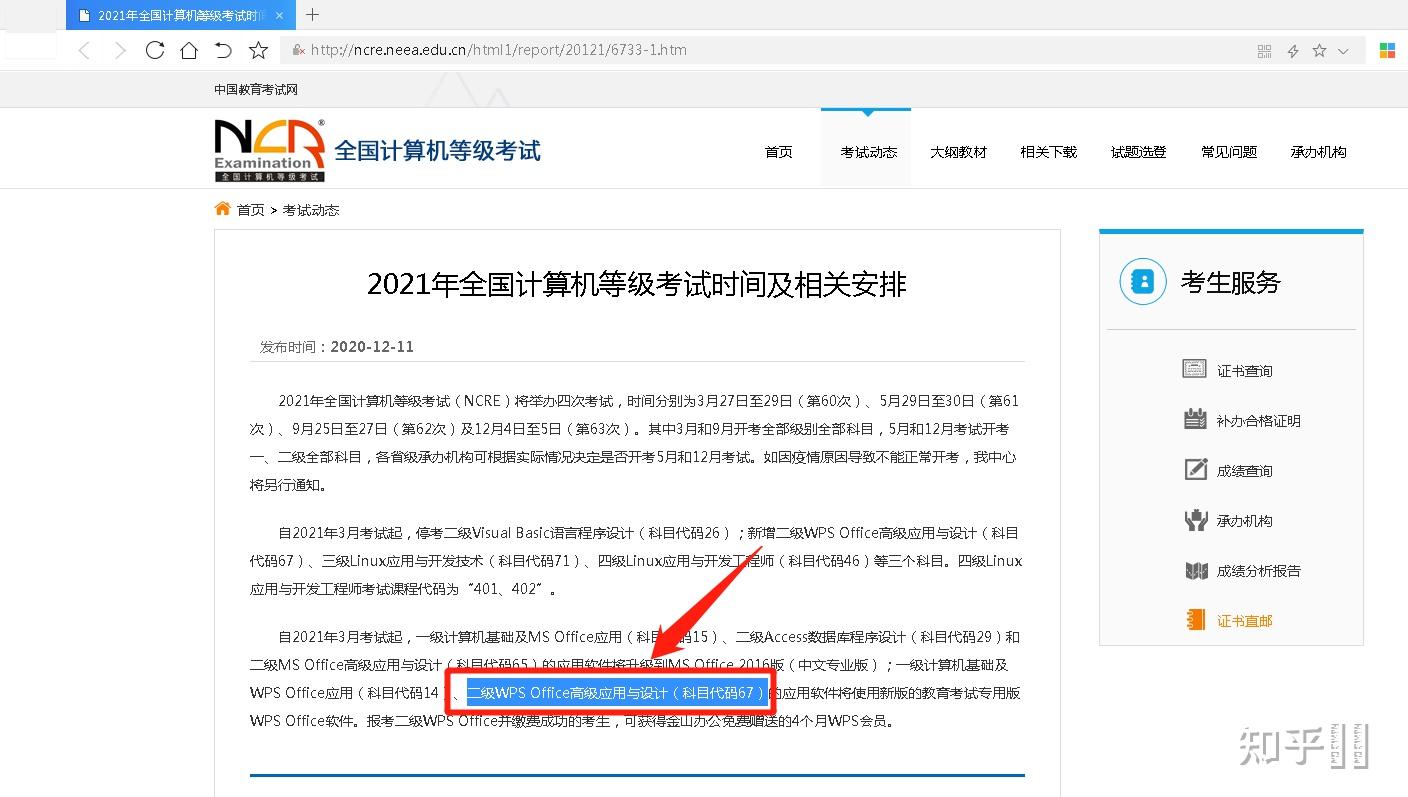Screen dimensions: 1408x797
Task: Click 首页 in the breadcrumb
Action: (251, 210)
